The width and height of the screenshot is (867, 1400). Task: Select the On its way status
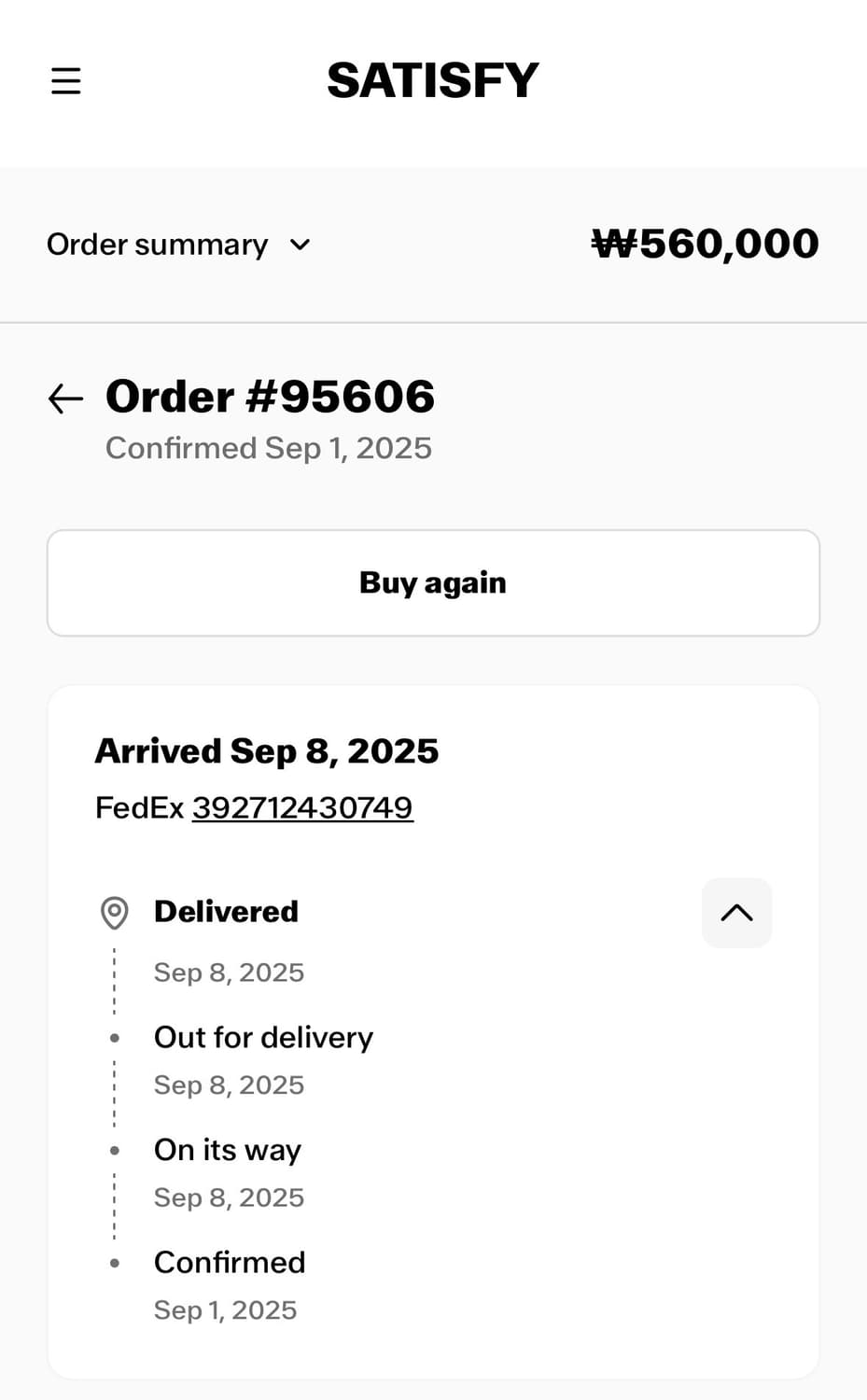(x=227, y=1151)
